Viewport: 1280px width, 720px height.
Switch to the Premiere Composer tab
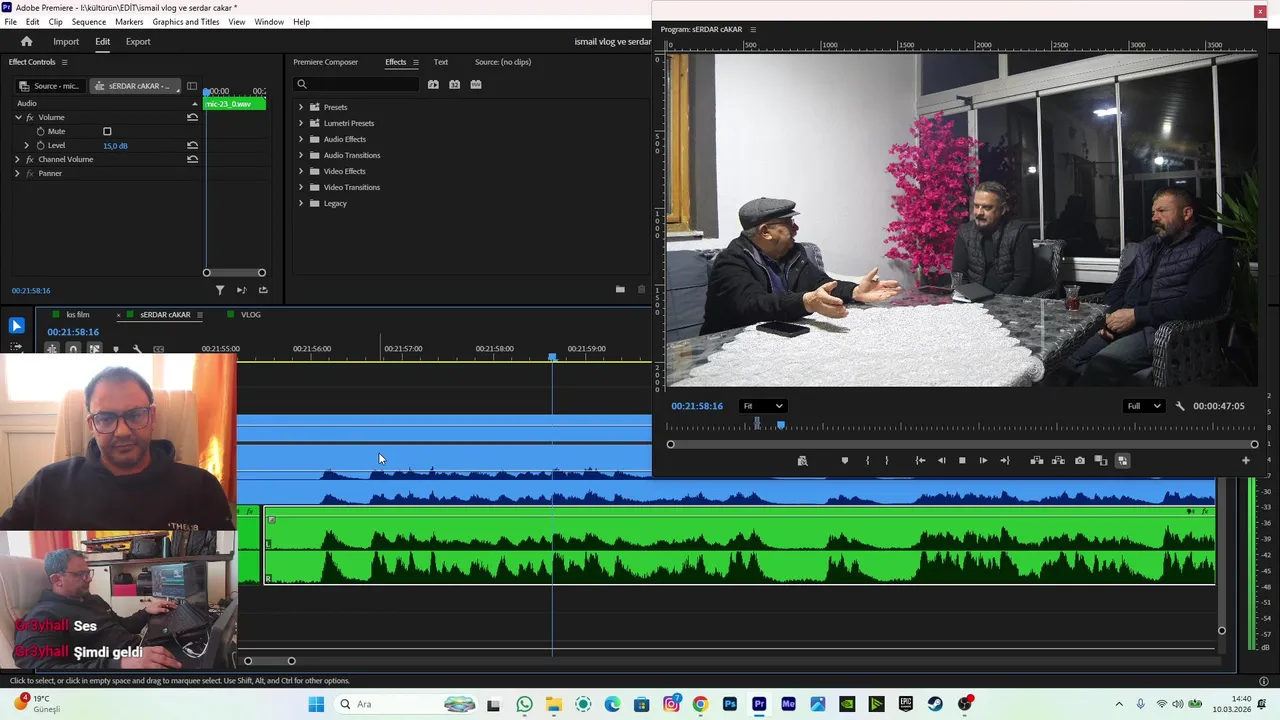coord(325,62)
